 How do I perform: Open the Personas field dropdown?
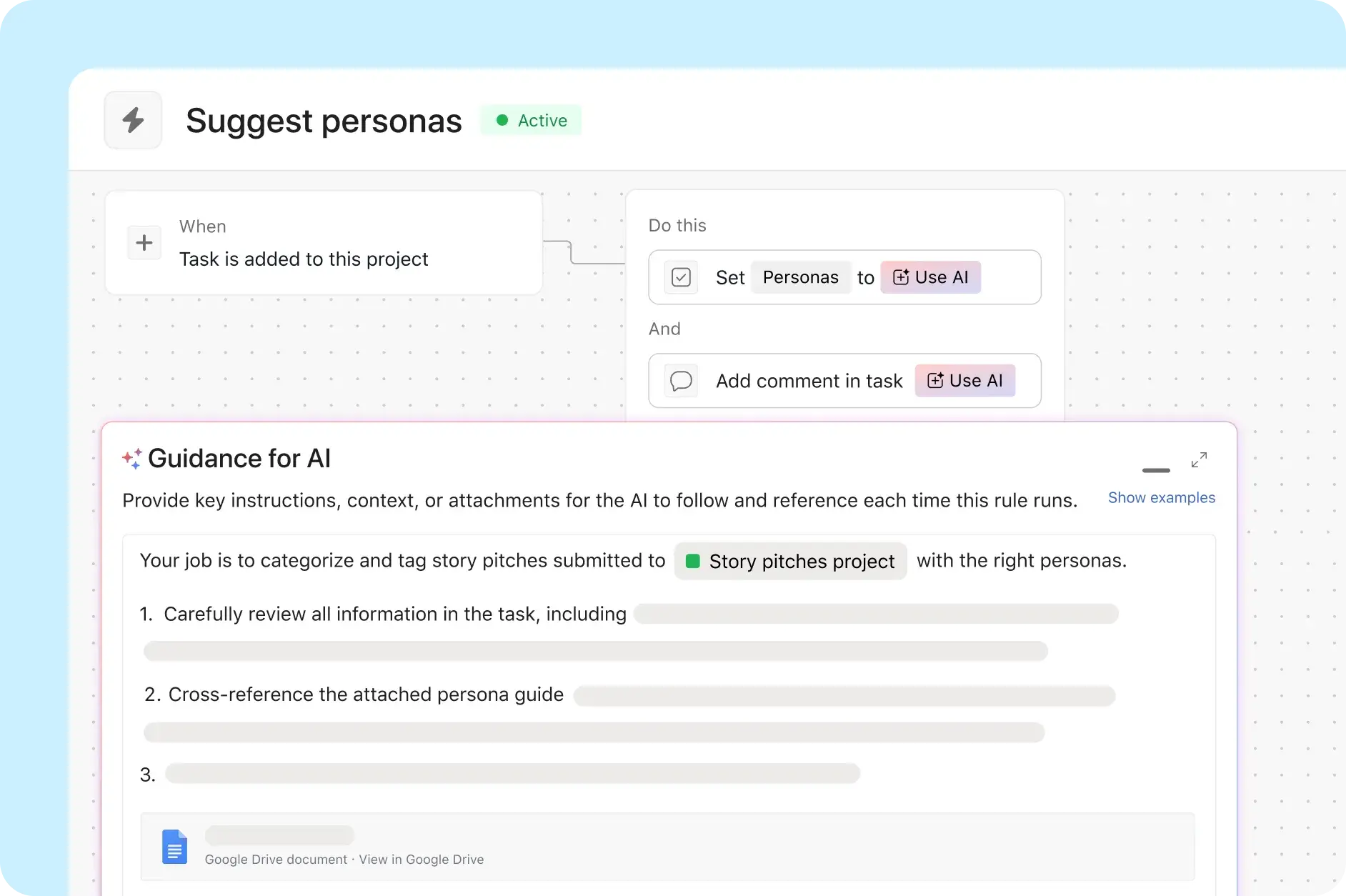coord(800,277)
